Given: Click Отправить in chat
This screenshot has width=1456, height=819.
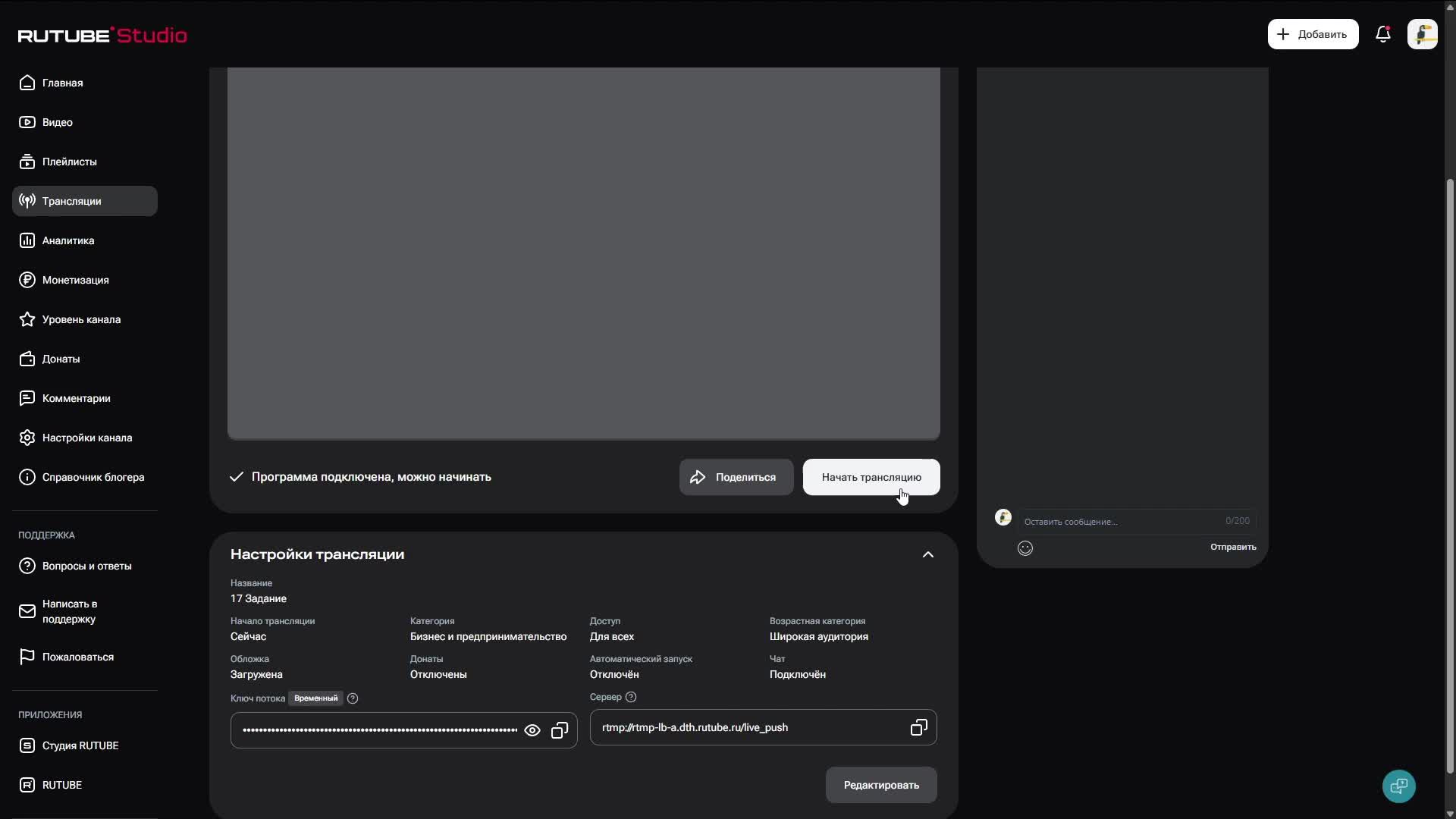Looking at the screenshot, I should tap(1233, 547).
